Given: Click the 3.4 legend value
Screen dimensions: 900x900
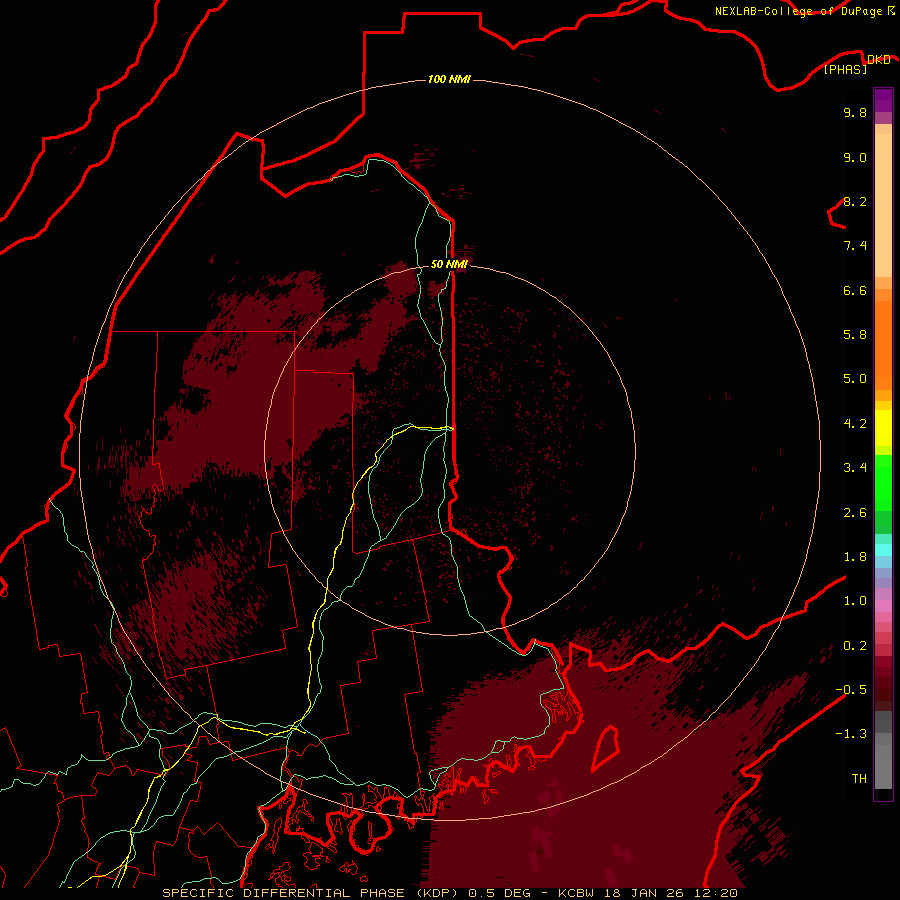Looking at the screenshot, I should pyautogui.click(x=855, y=468).
